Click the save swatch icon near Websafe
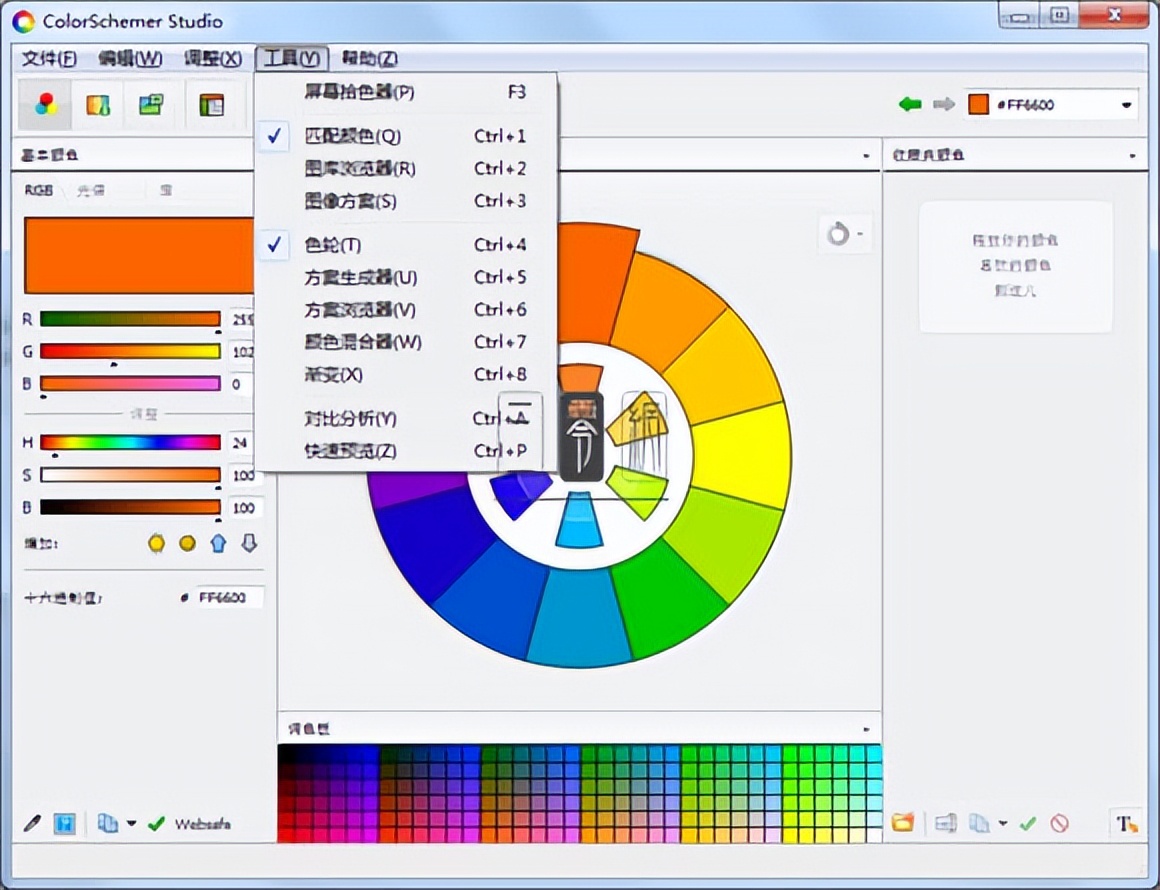 click(64, 822)
